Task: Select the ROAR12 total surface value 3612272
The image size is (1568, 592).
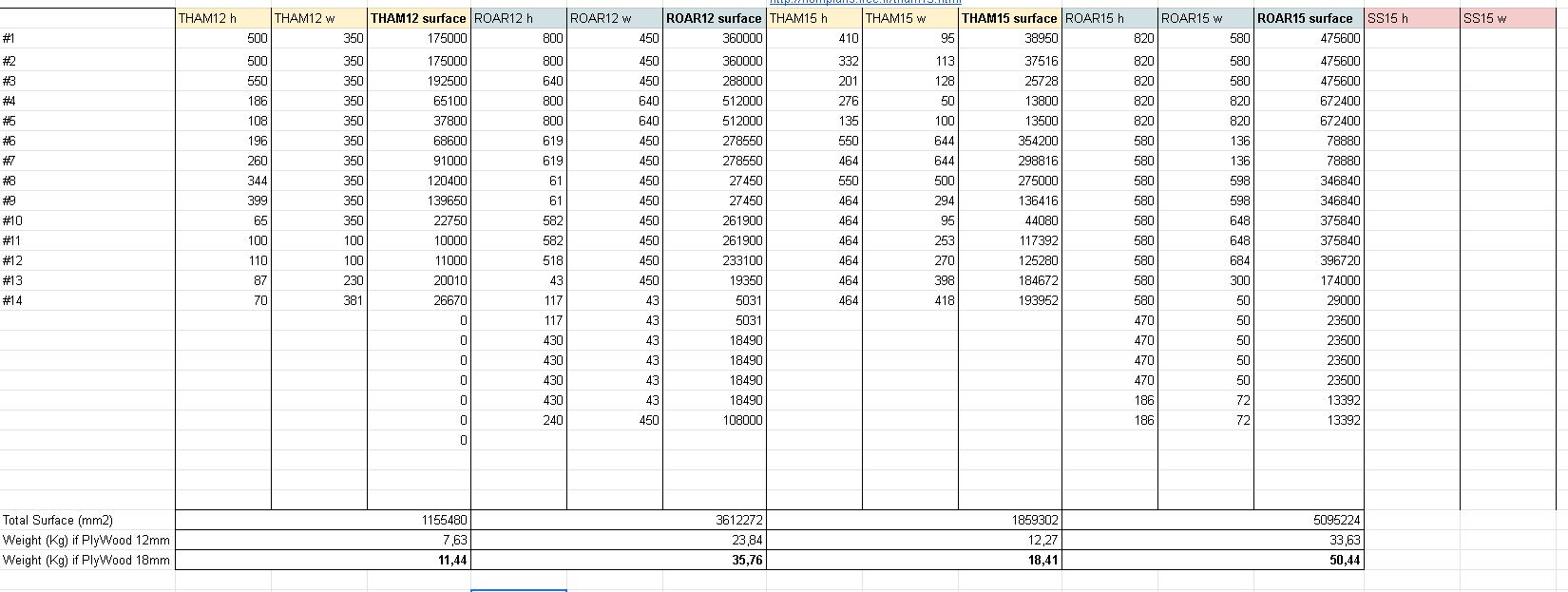Action: click(x=738, y=520)
